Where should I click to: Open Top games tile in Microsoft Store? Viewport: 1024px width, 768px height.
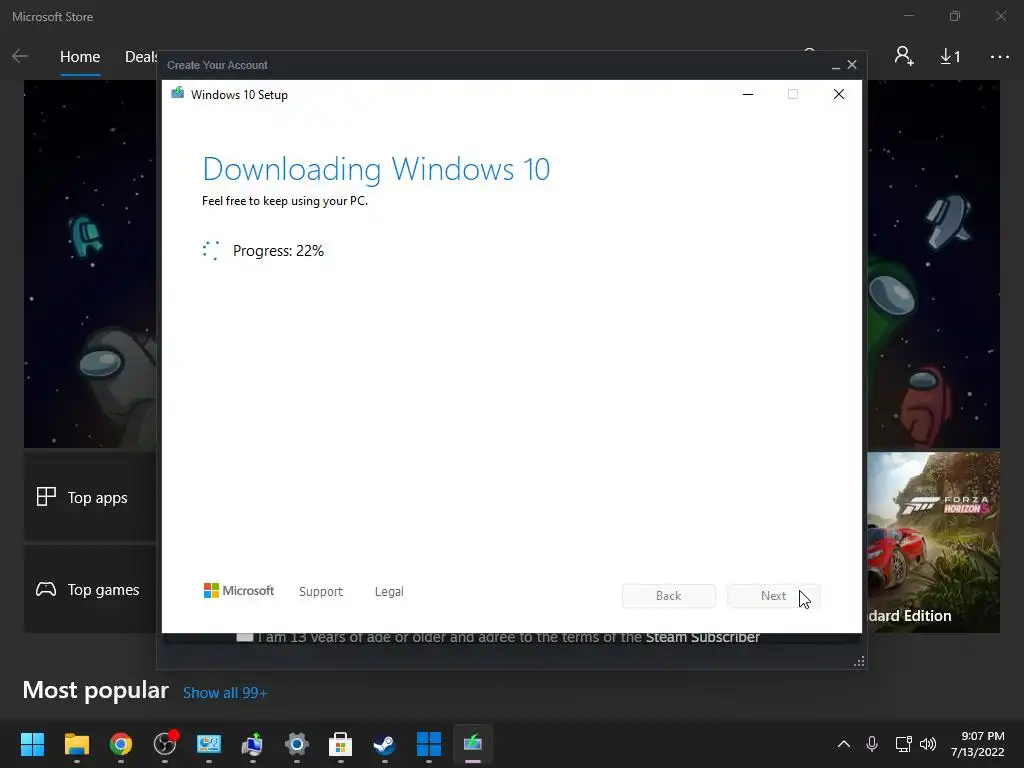pyautogui.click(x=90, y=589)
